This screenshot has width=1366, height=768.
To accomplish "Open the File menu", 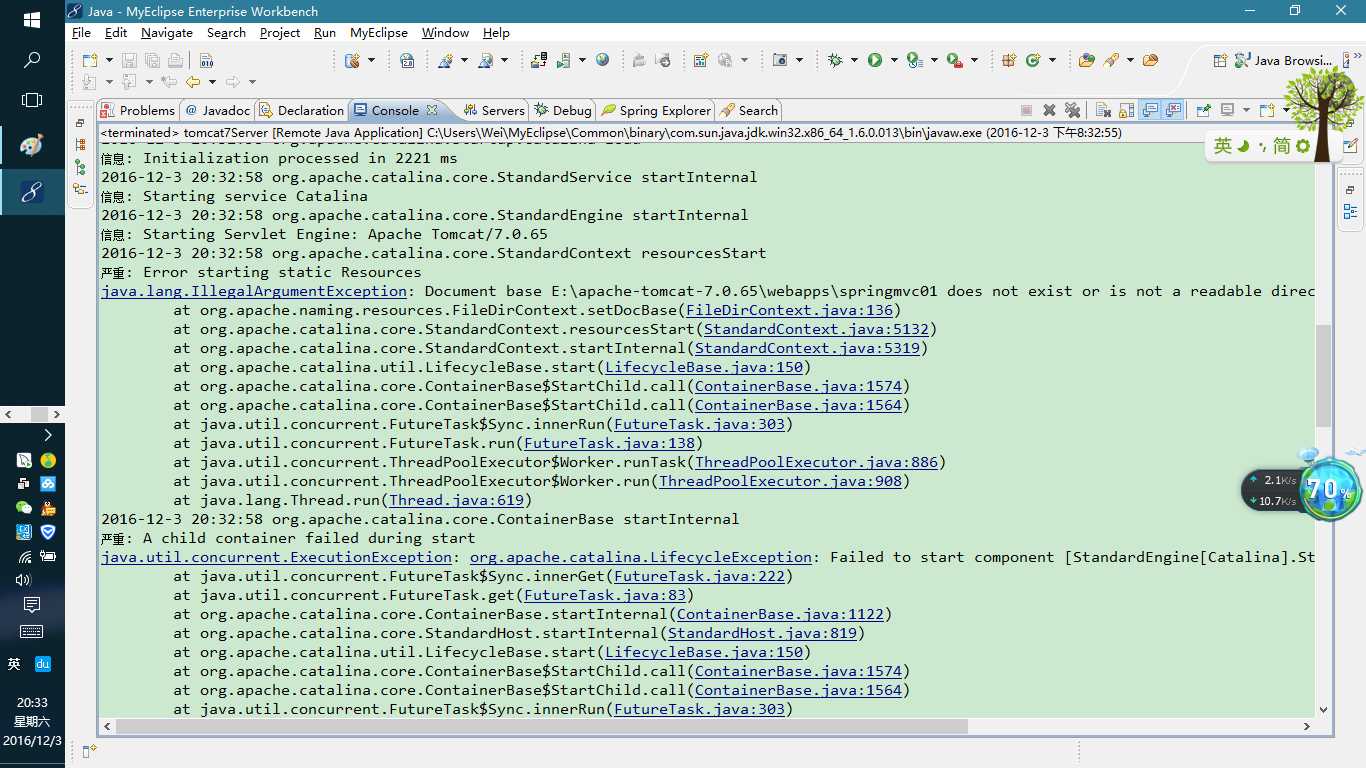I will pos(82,33).
